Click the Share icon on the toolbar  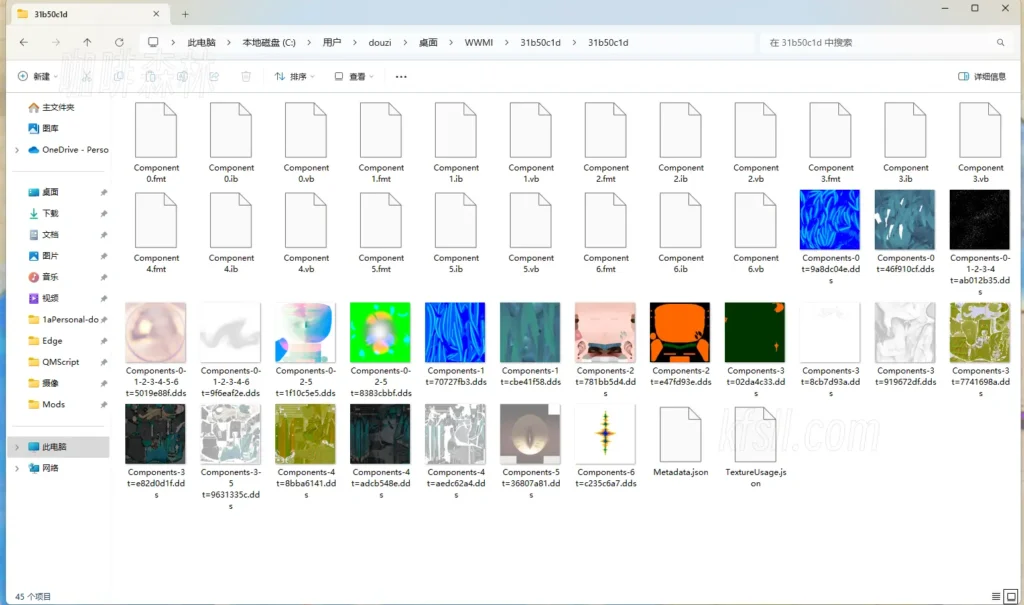pos(214,76)
